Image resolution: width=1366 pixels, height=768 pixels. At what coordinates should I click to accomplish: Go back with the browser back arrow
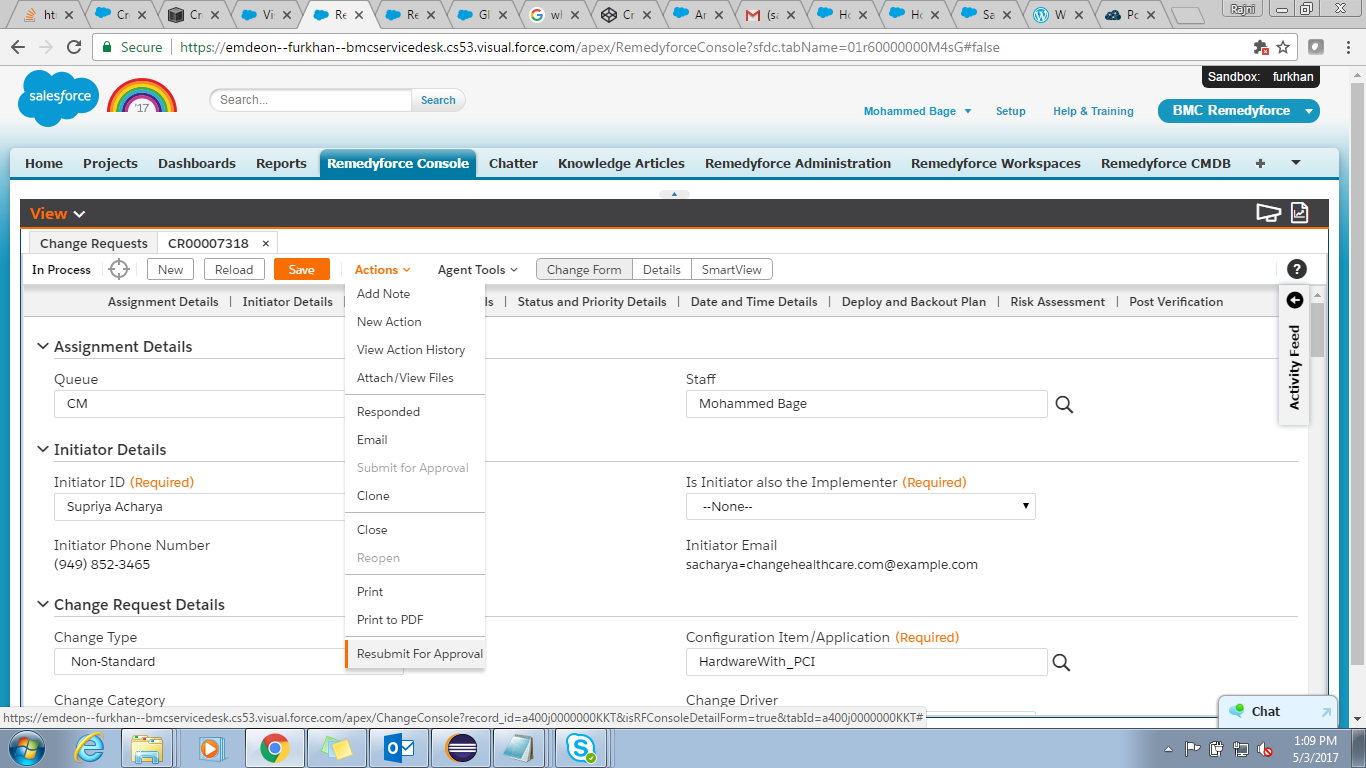coord(19,47)
